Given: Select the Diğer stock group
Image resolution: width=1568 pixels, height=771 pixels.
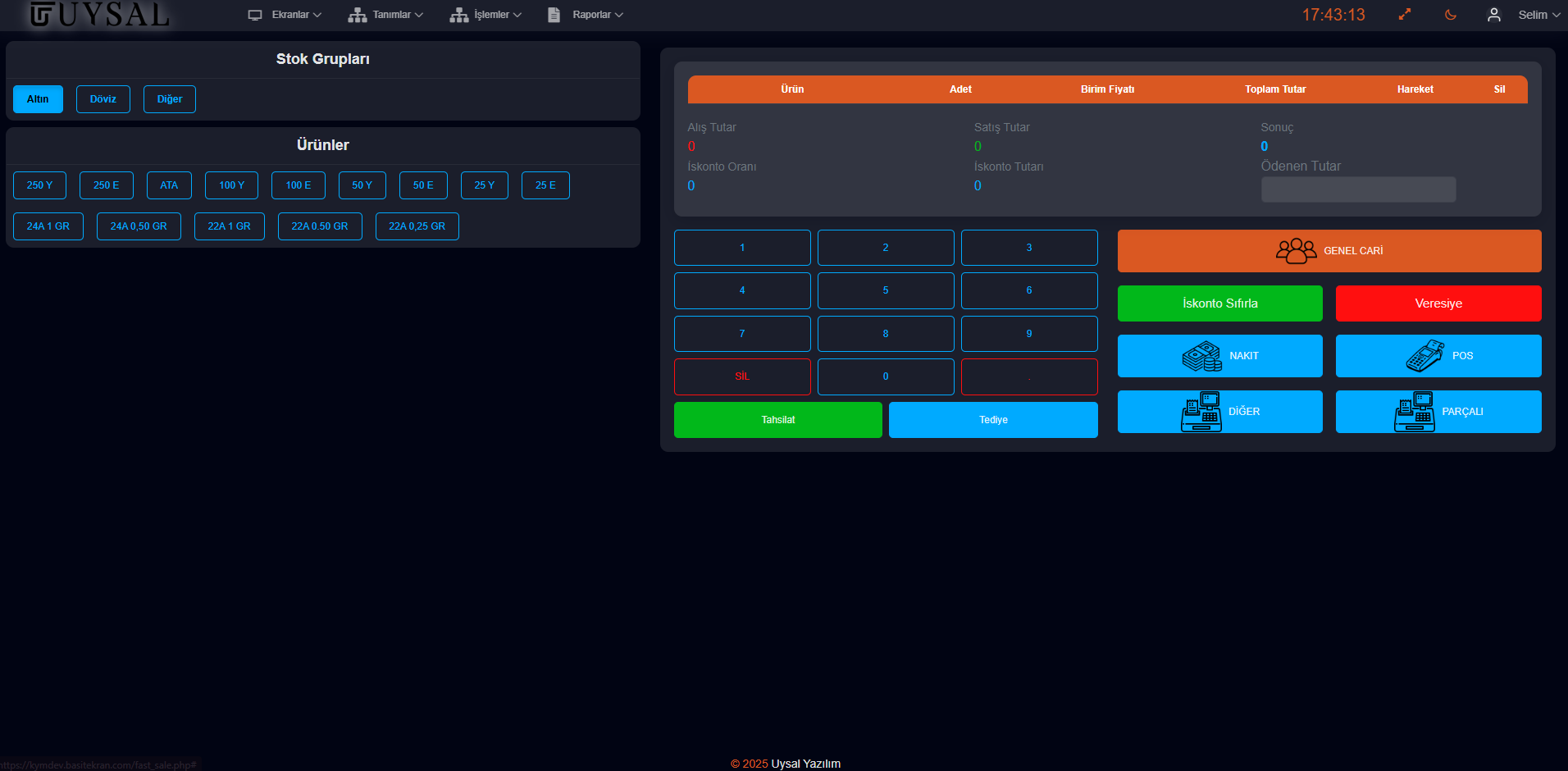Looking at the screenshot, I should [170, 99].
